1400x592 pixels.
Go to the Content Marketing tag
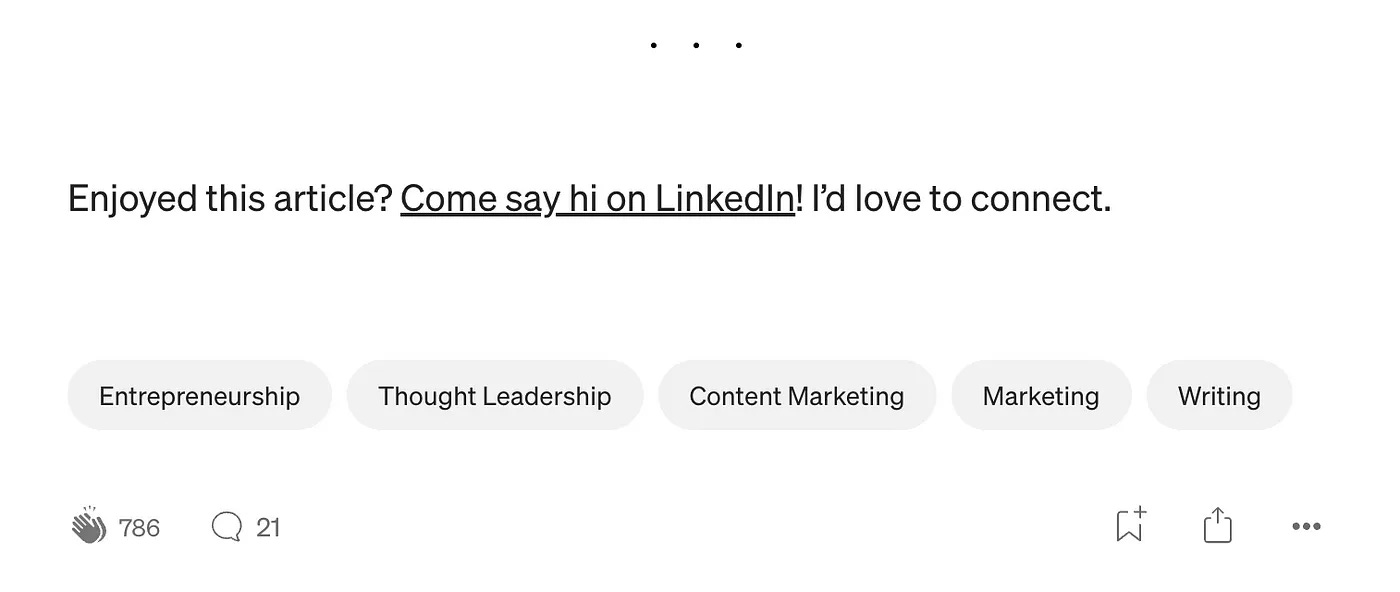(x=797, y=396)
